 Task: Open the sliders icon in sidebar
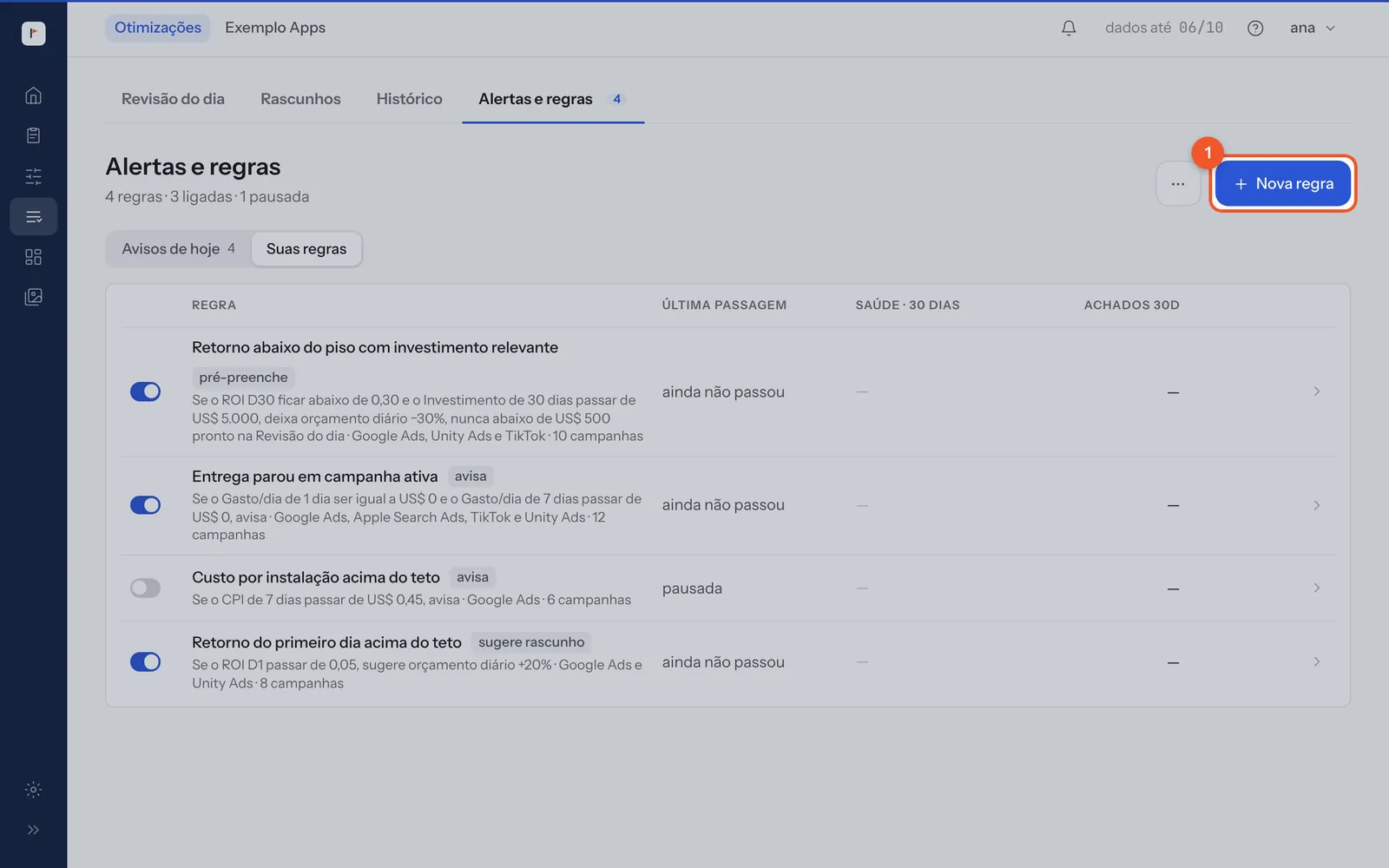(x=33, y=176)
